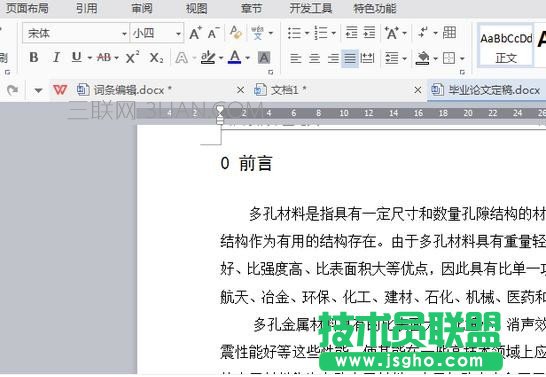Open the table grid icon

click(449, 32)
